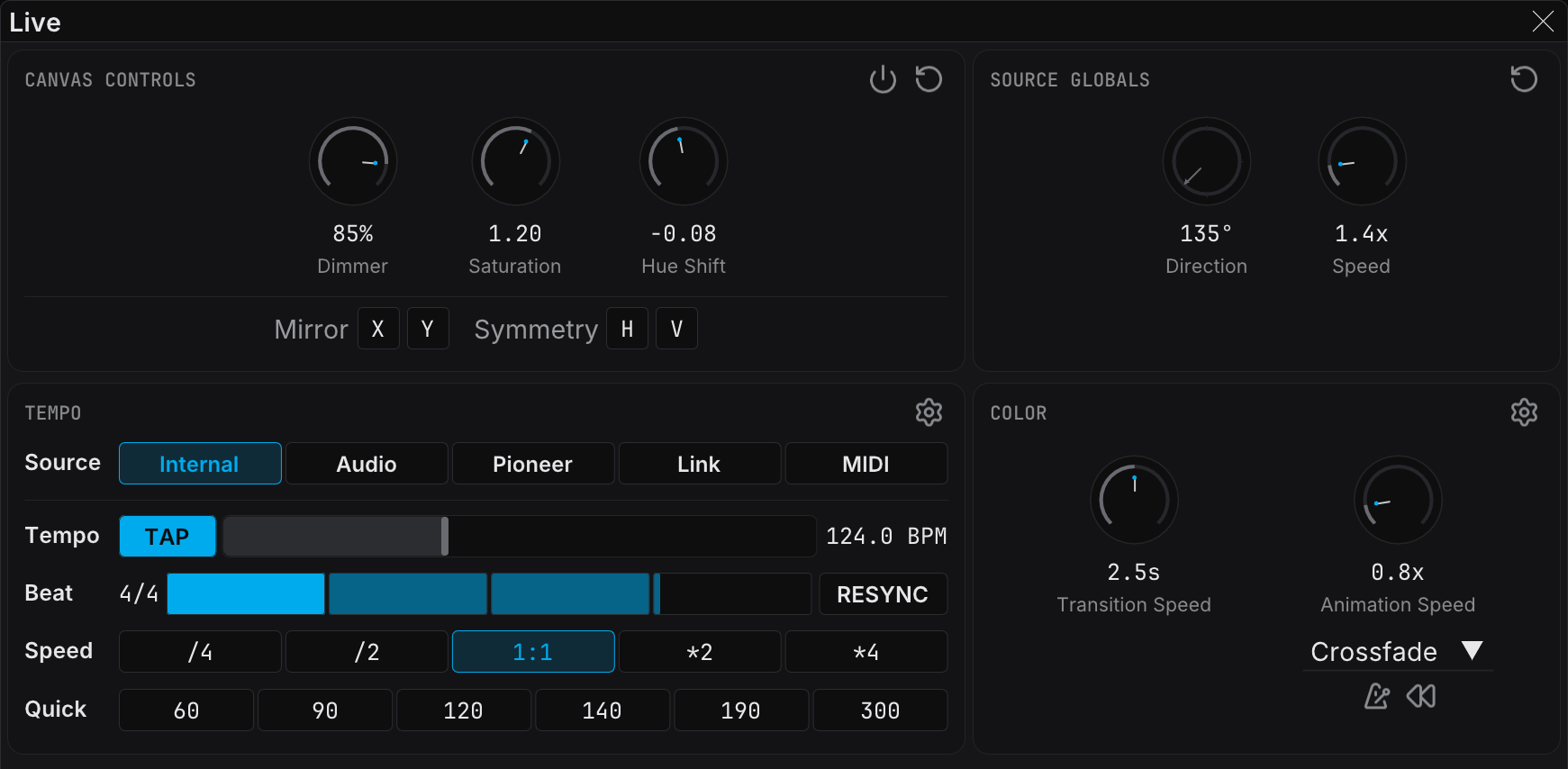Set speed to *4
Screen dimensions: 1568x769
tap(866, 652)
